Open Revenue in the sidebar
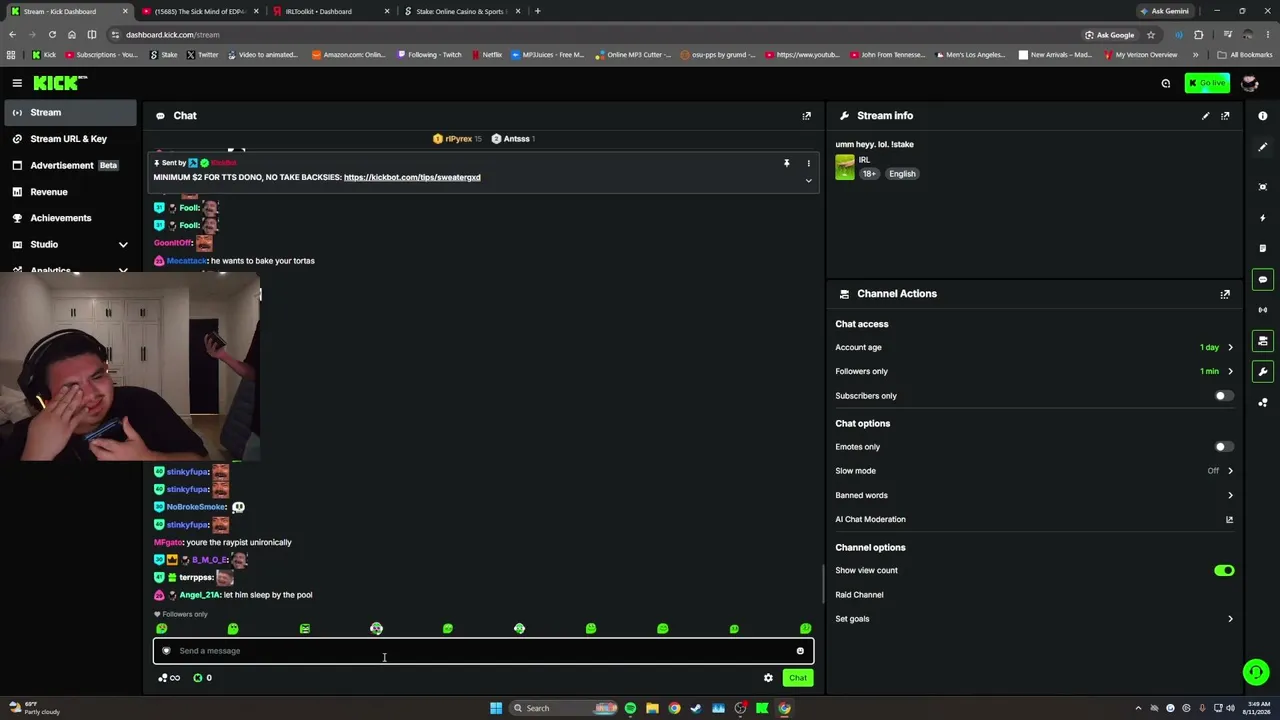Image resolution: width=1280 pixels, height=720 pixels. click(70, 192)
